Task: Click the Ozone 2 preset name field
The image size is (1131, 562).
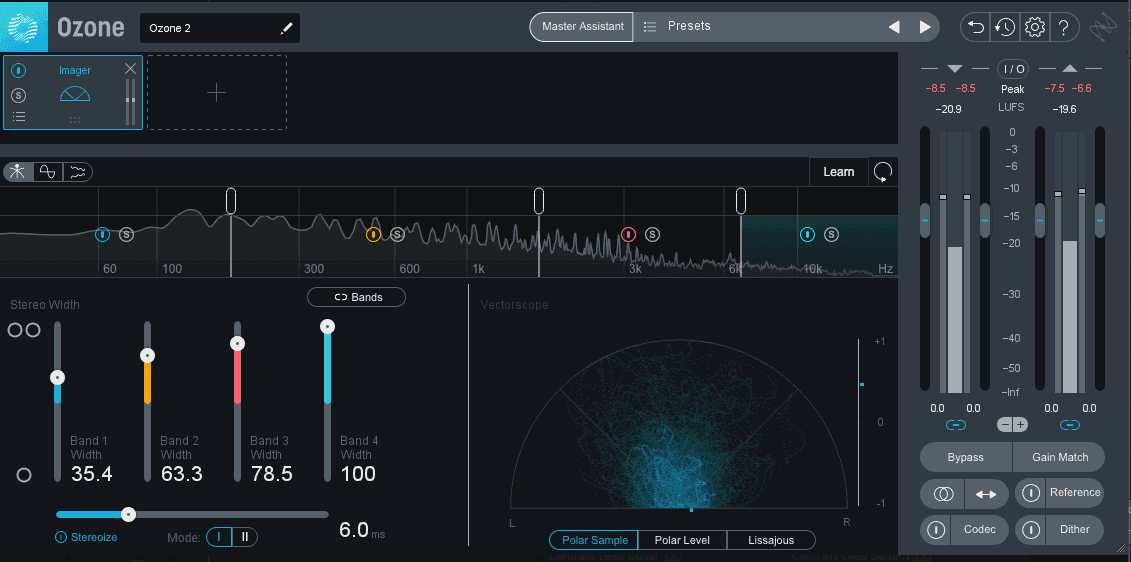Action: [x=220, y=28]
